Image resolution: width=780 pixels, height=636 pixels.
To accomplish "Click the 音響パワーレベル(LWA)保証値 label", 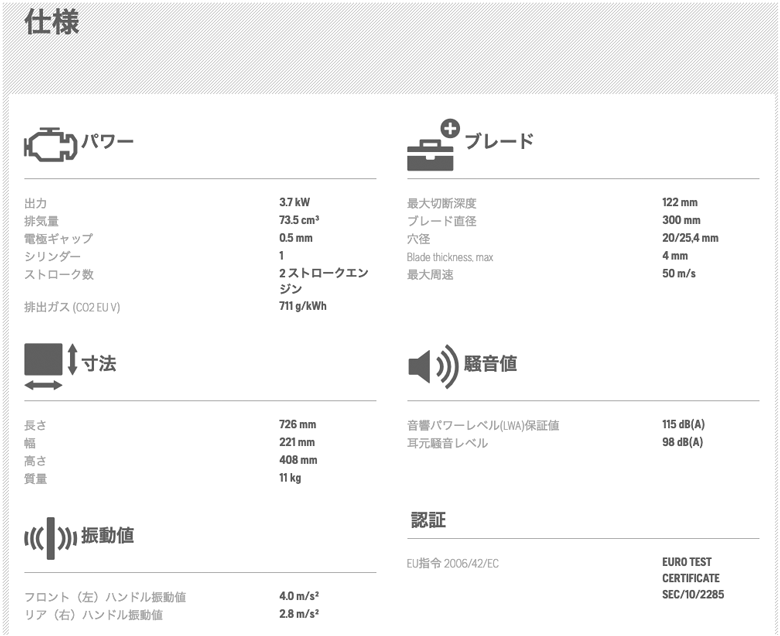I will [483, 425].
